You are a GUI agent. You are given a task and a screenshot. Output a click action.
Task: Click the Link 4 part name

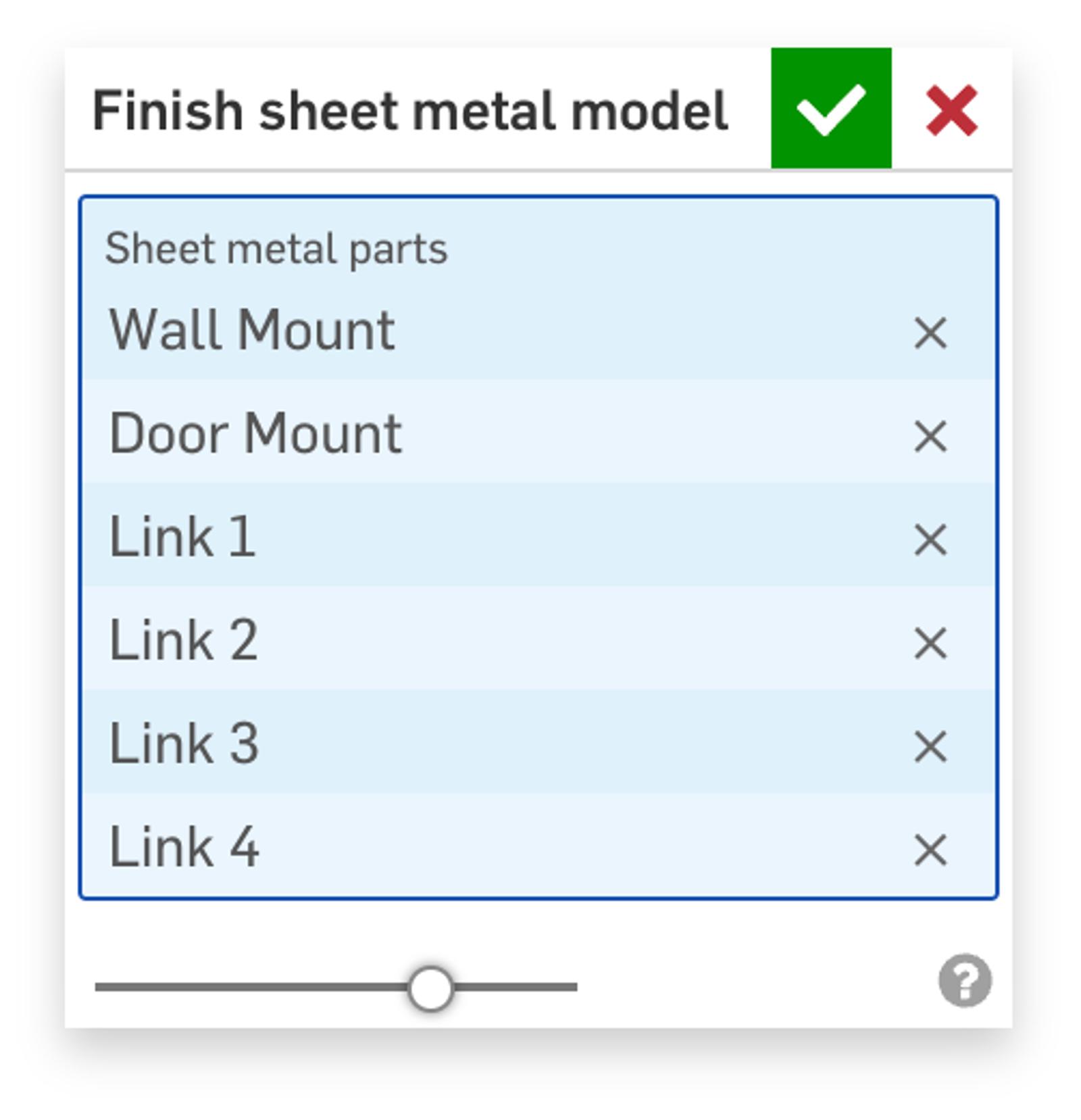pyautogui.click(x=184, y=848)
